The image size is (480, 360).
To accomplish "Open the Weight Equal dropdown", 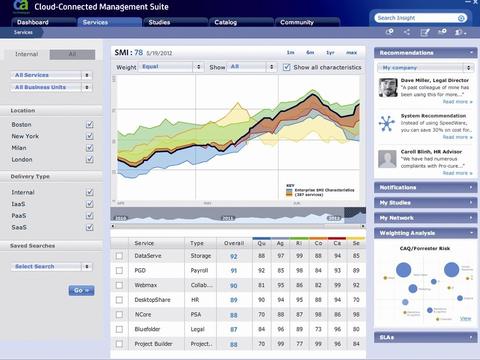I will point(171,67).
